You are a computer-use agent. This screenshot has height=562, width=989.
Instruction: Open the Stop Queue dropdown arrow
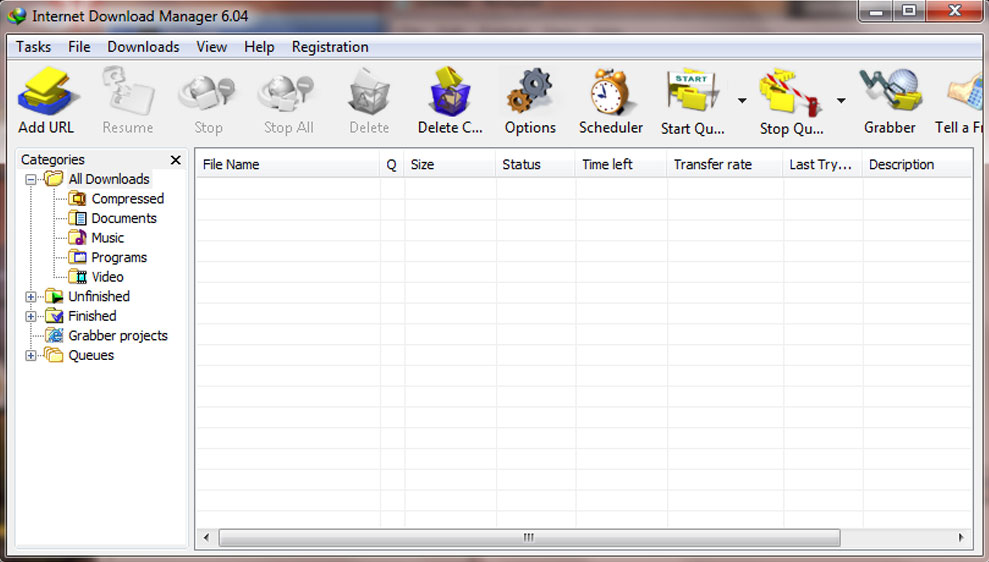tap(841, 100)
